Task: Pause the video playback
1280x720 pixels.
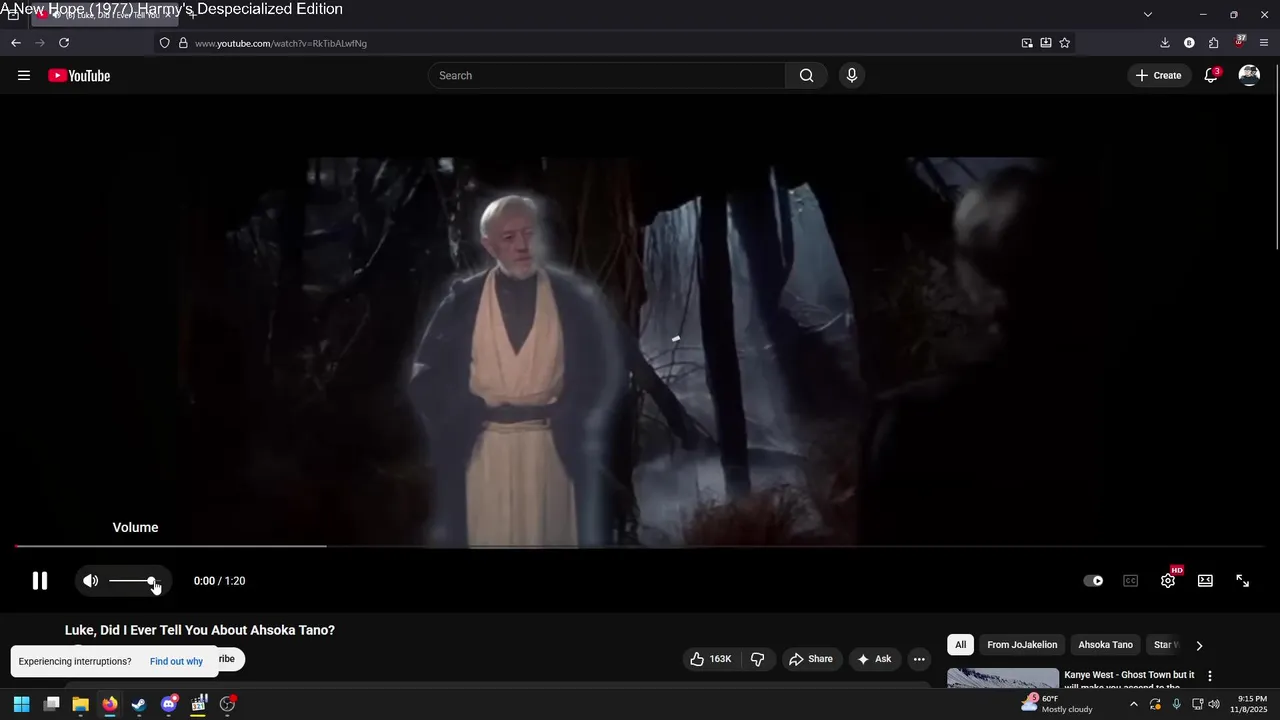Action: point(40,581)
